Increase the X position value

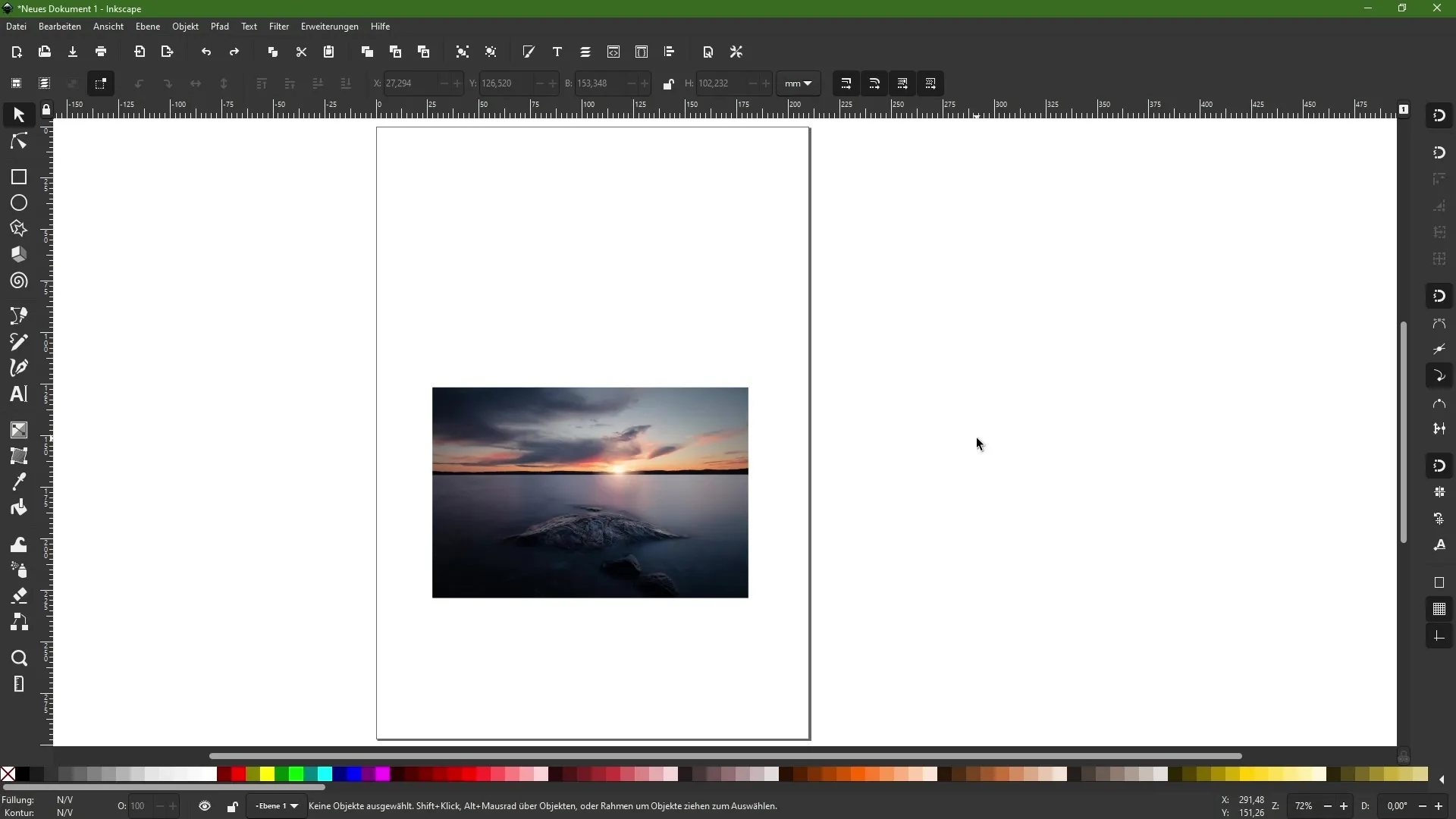[x=457, y=83]
